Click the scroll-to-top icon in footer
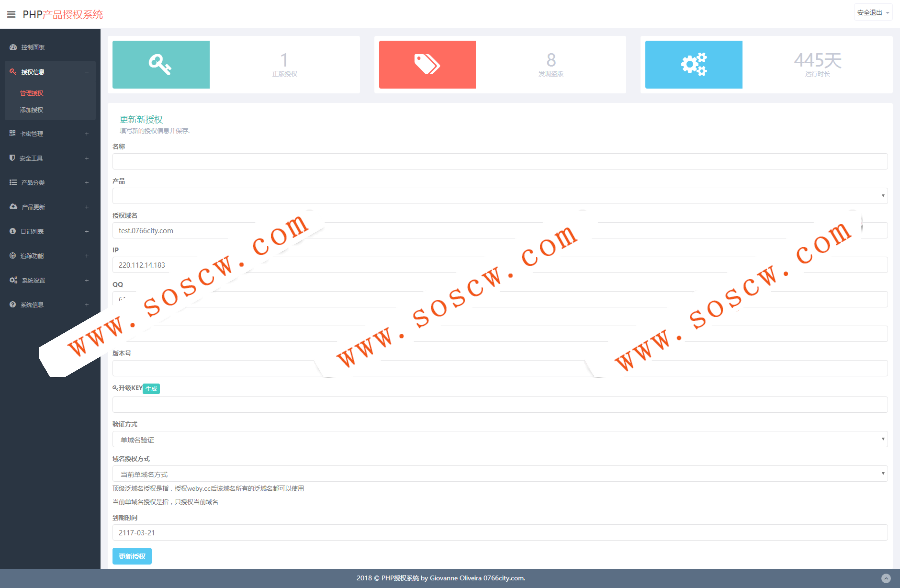This screenshot has height=588, width=900. 886,578
